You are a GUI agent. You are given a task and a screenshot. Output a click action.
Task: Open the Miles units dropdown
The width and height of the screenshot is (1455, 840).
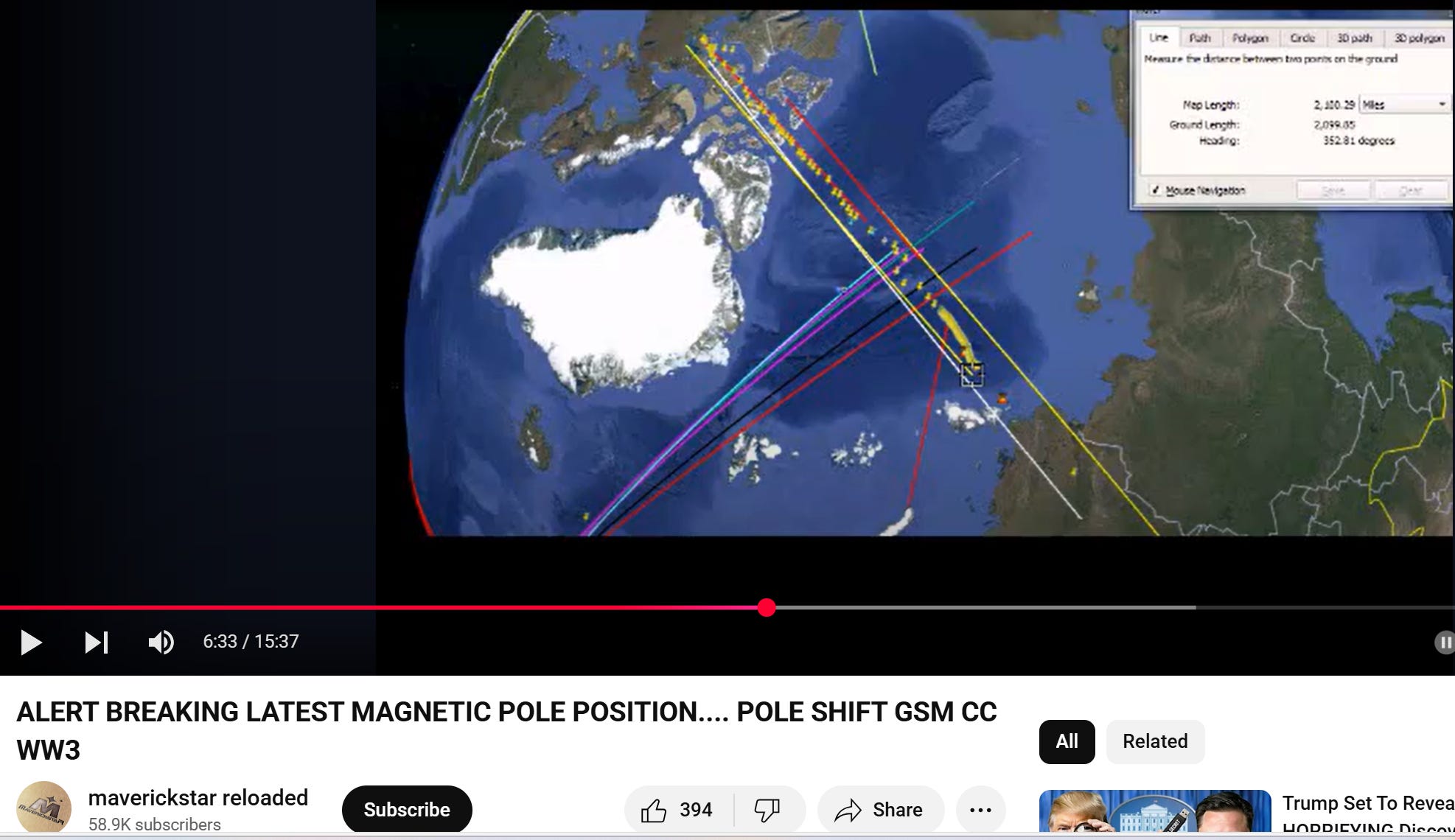pos(1403,105)
